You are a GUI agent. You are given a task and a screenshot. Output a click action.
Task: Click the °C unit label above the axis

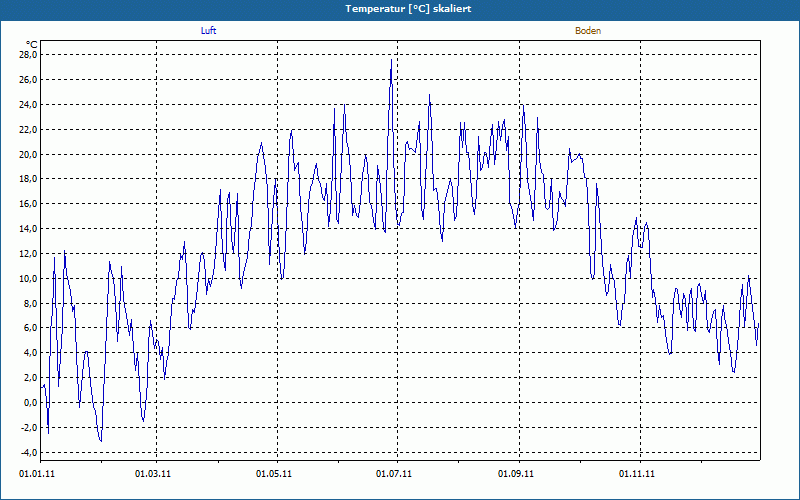[32, 45]
